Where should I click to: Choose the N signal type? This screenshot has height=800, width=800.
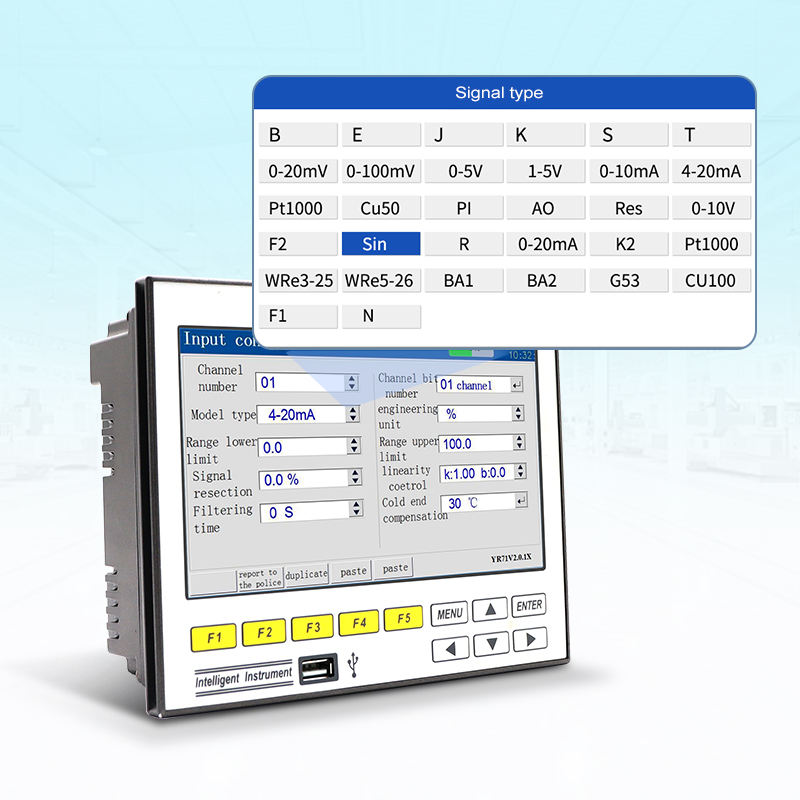click(x=381, y=316)
